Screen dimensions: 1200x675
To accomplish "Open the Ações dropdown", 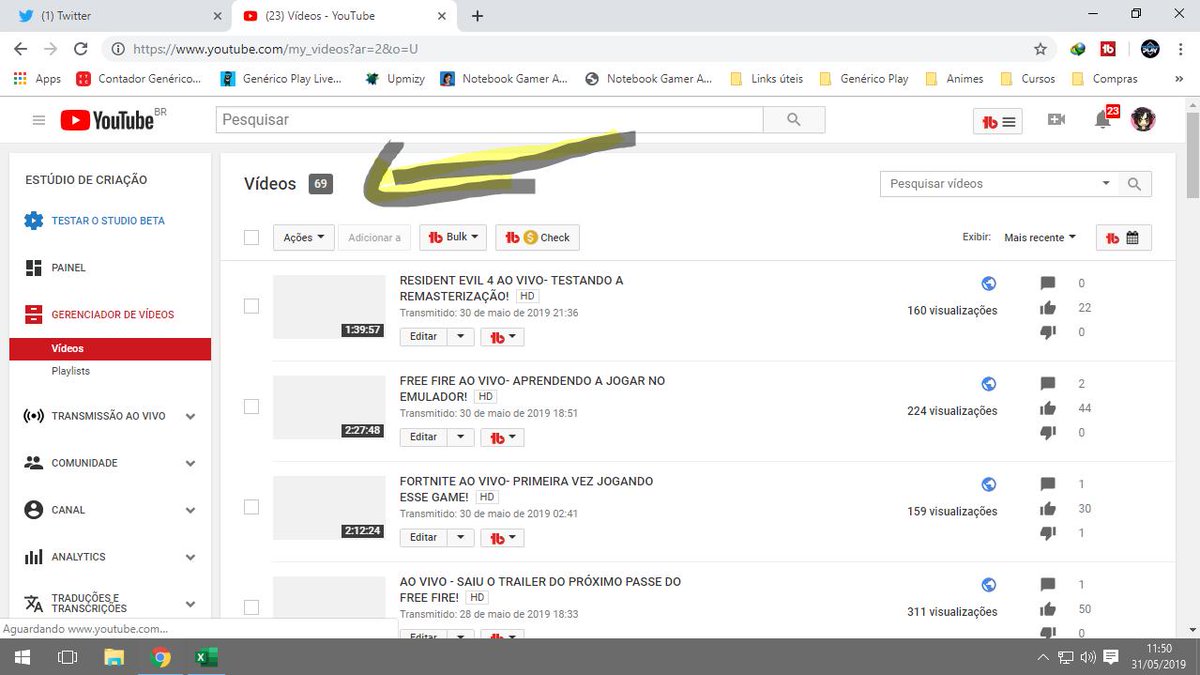I will coord(305,238).
